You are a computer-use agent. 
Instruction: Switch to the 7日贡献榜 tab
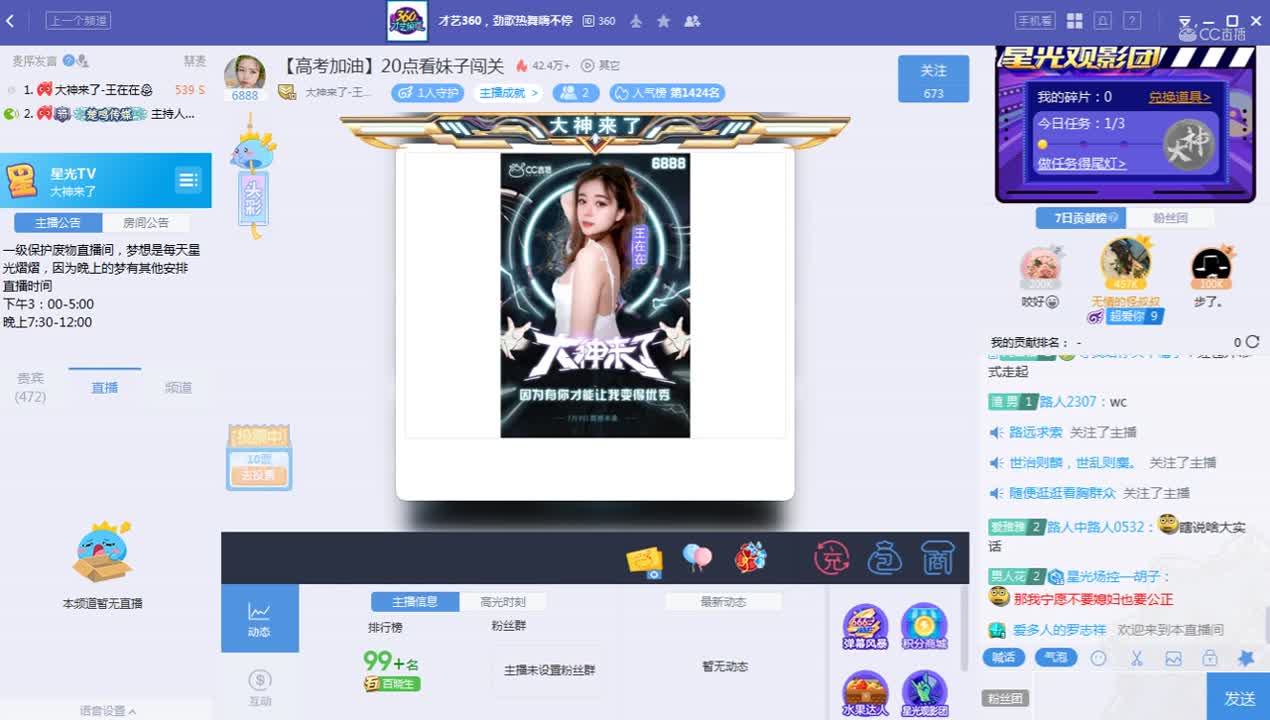click(1081, 218)
